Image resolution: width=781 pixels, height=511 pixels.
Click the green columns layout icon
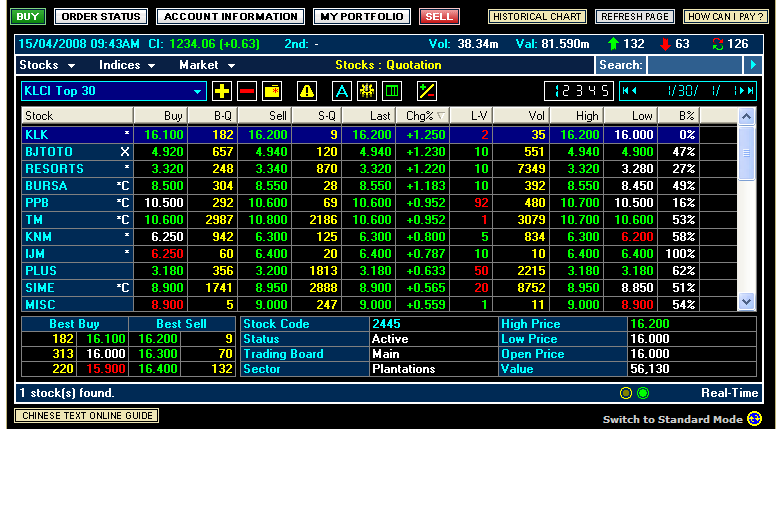pos(392,91)
